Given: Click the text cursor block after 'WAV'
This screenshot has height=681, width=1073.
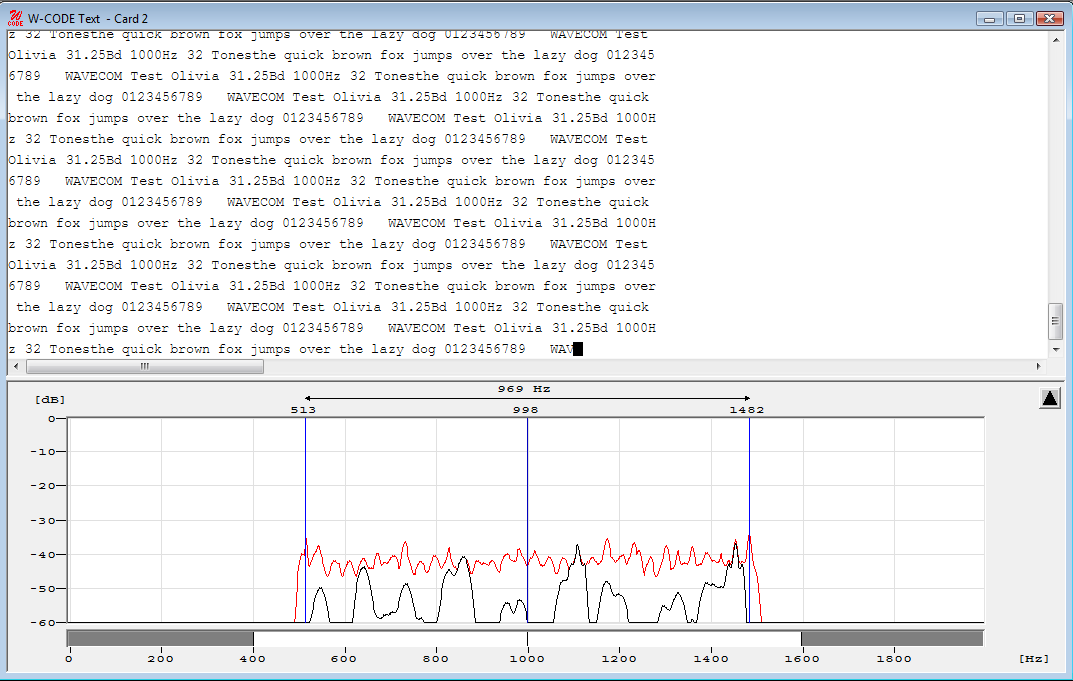Looking at the screenshot, I should (578, 349).
